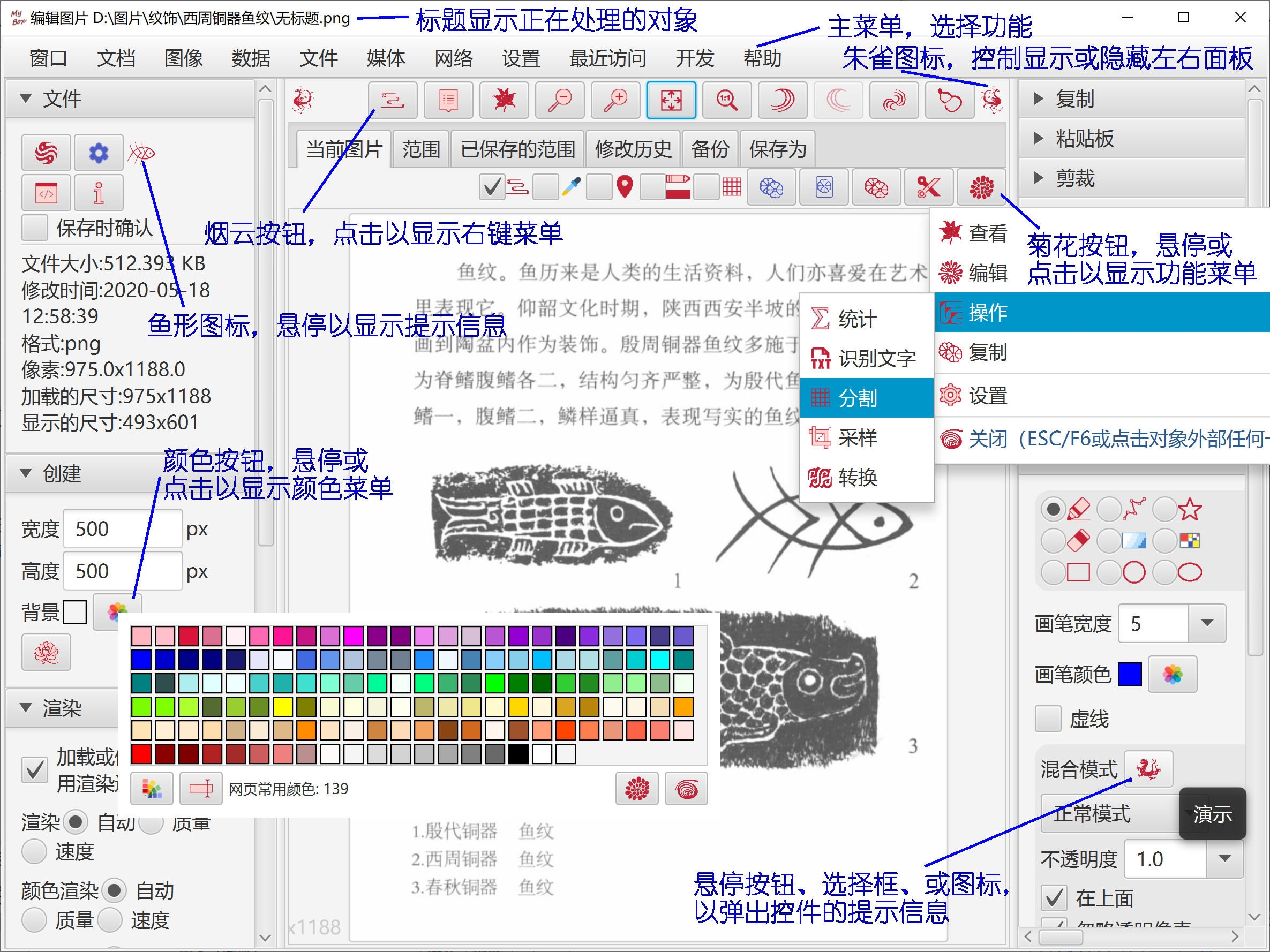Choose 转换 in the submenu
Screen dimensions: 1270x952
click(866, 477)
